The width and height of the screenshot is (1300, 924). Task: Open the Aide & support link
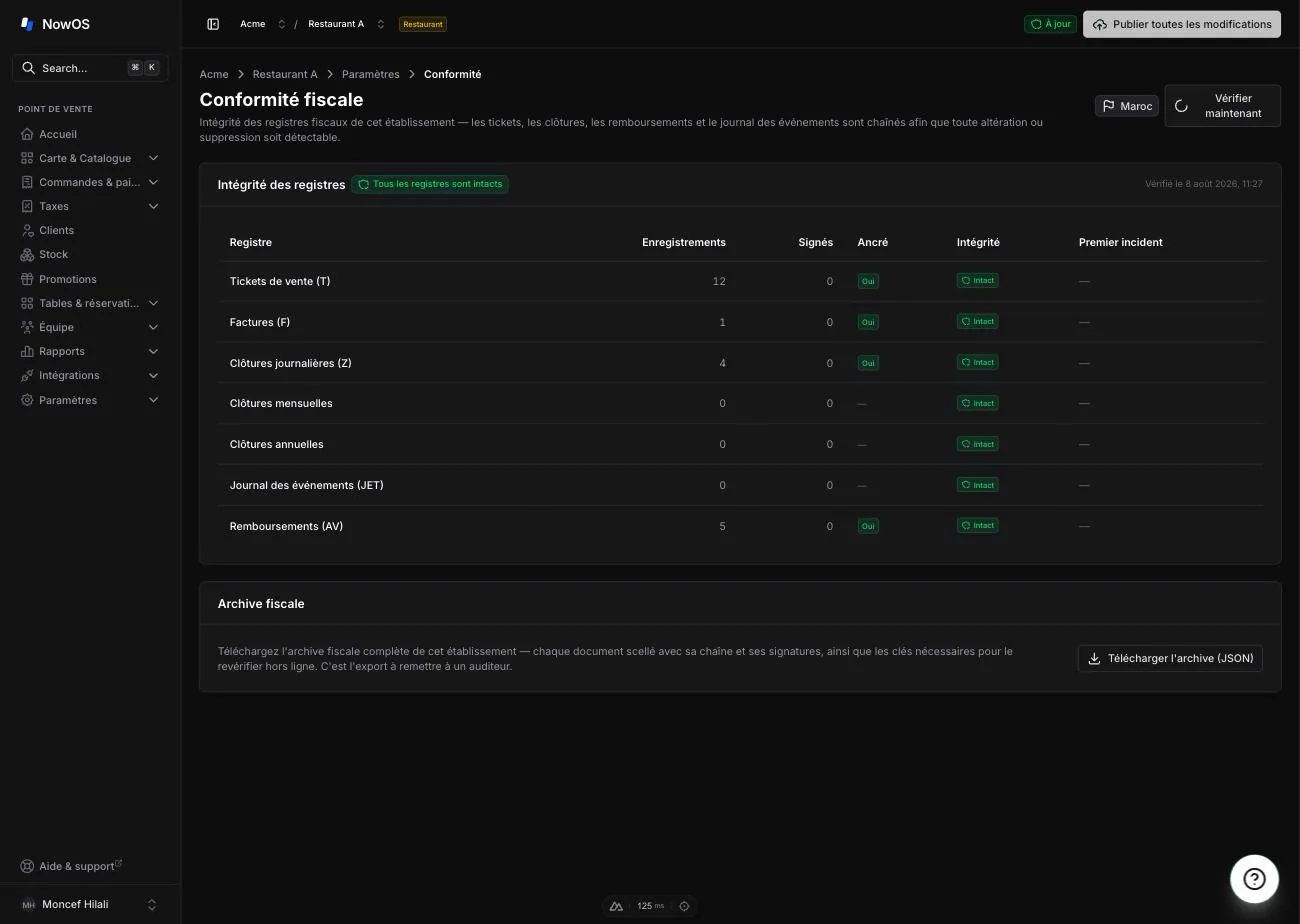pos(72,866)
